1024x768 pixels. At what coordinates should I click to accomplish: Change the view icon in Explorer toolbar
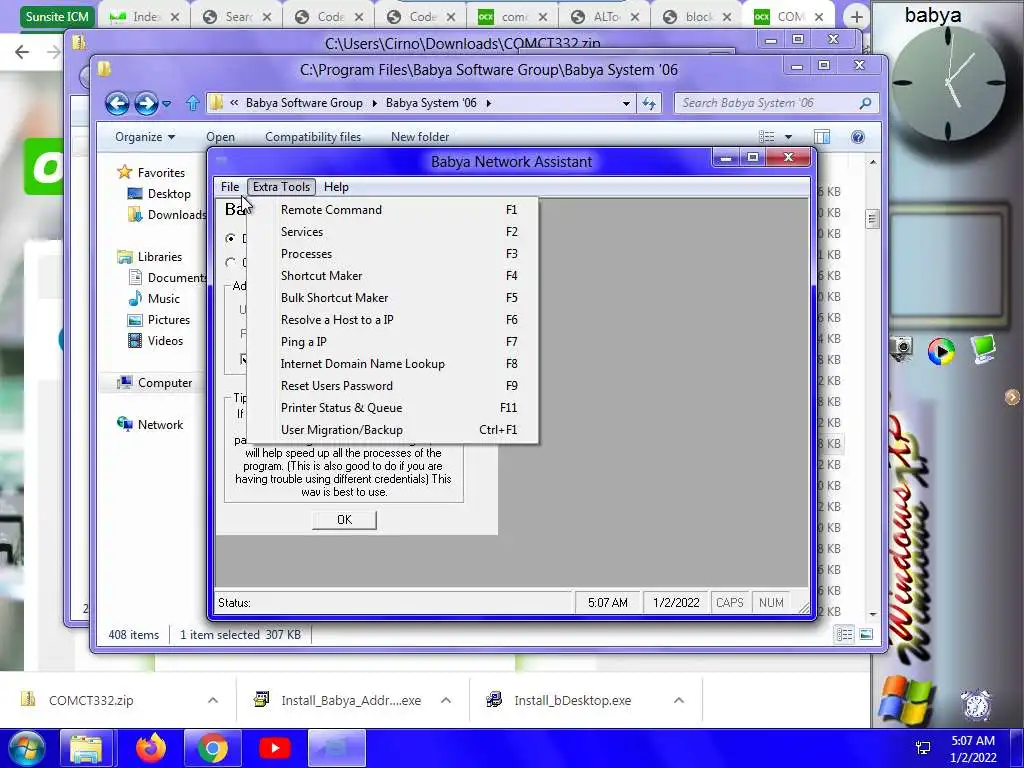pos(767,136)
